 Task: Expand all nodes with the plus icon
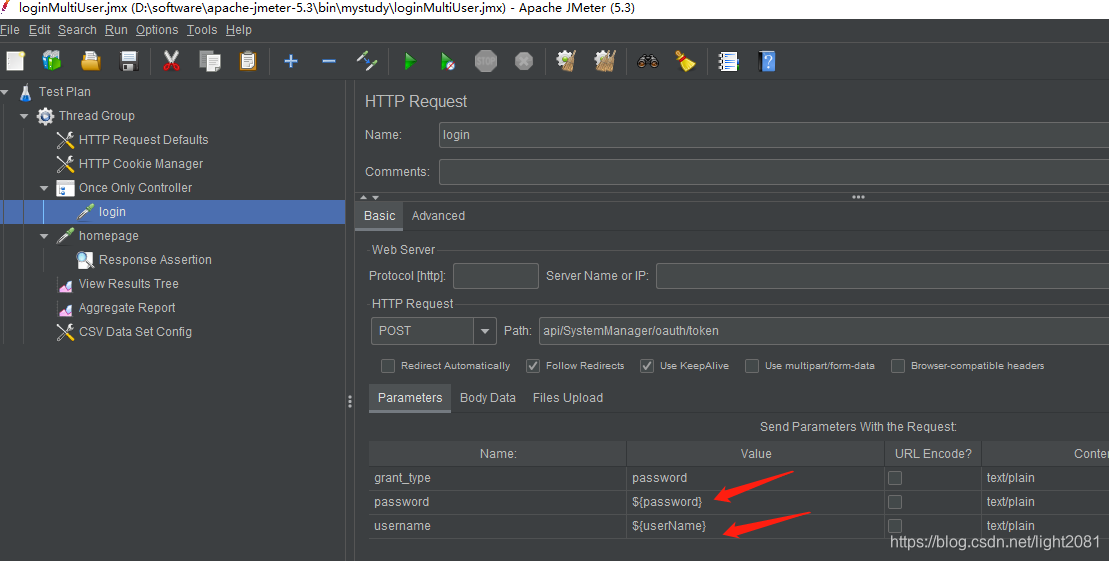click(x=291, y=61)
